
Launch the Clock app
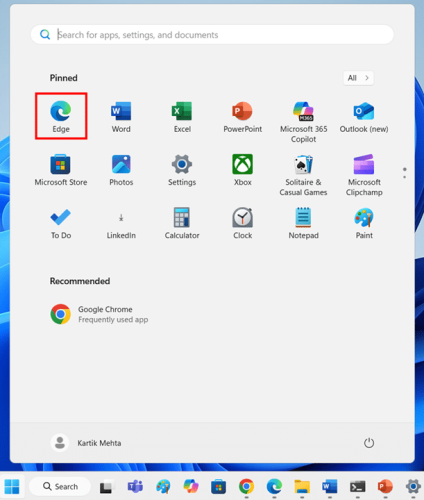tap(243, 223)
